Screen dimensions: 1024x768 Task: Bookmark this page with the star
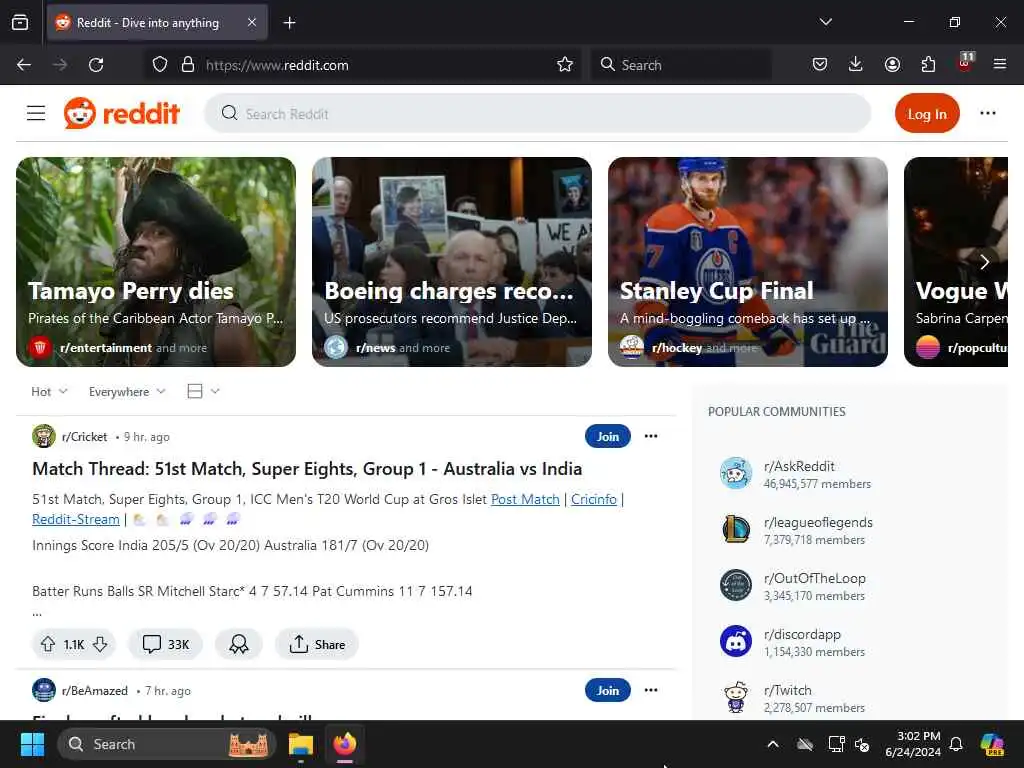[565, 65]
